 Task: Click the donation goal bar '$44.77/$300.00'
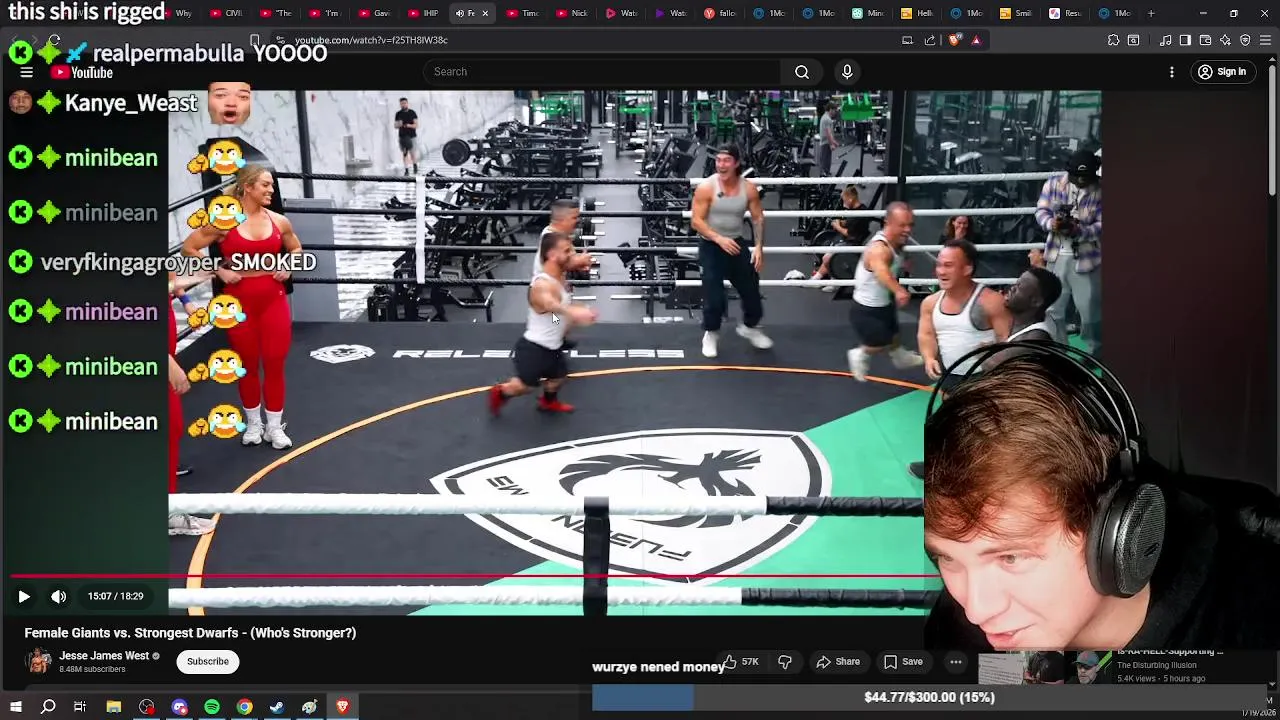[x=929, y=697]
